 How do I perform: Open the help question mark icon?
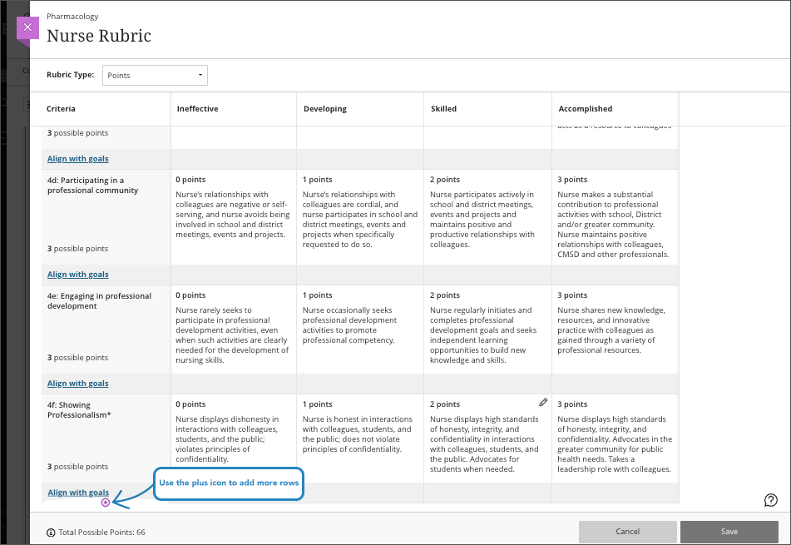point(770,500)
